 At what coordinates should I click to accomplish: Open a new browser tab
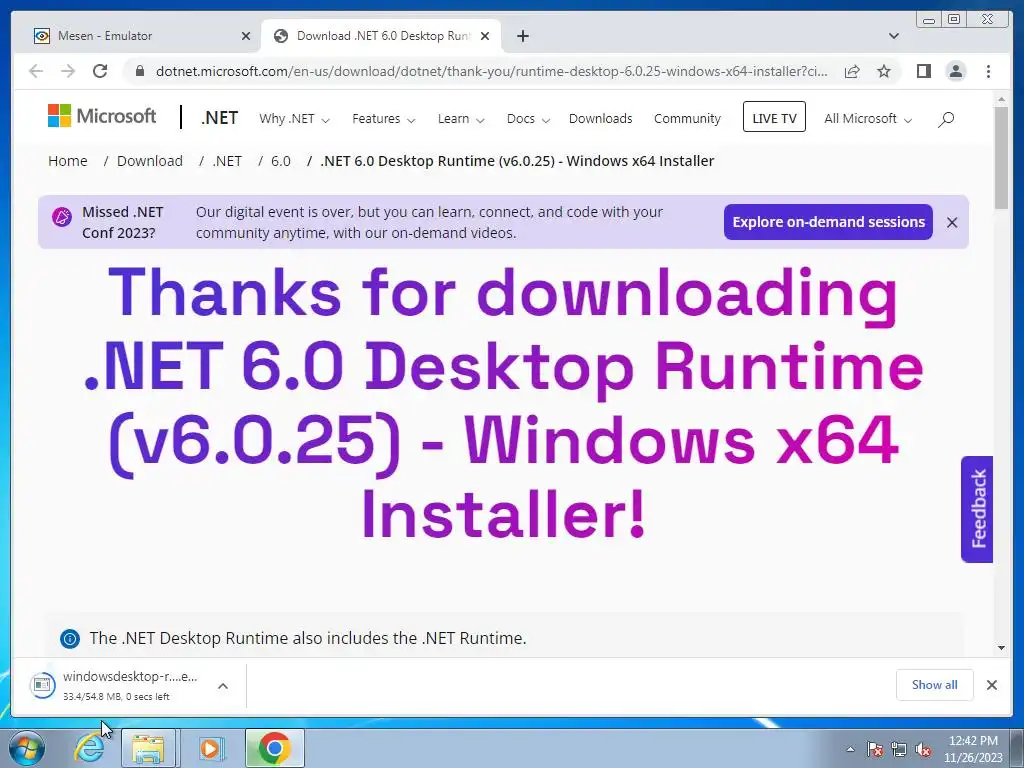point(522,36)
